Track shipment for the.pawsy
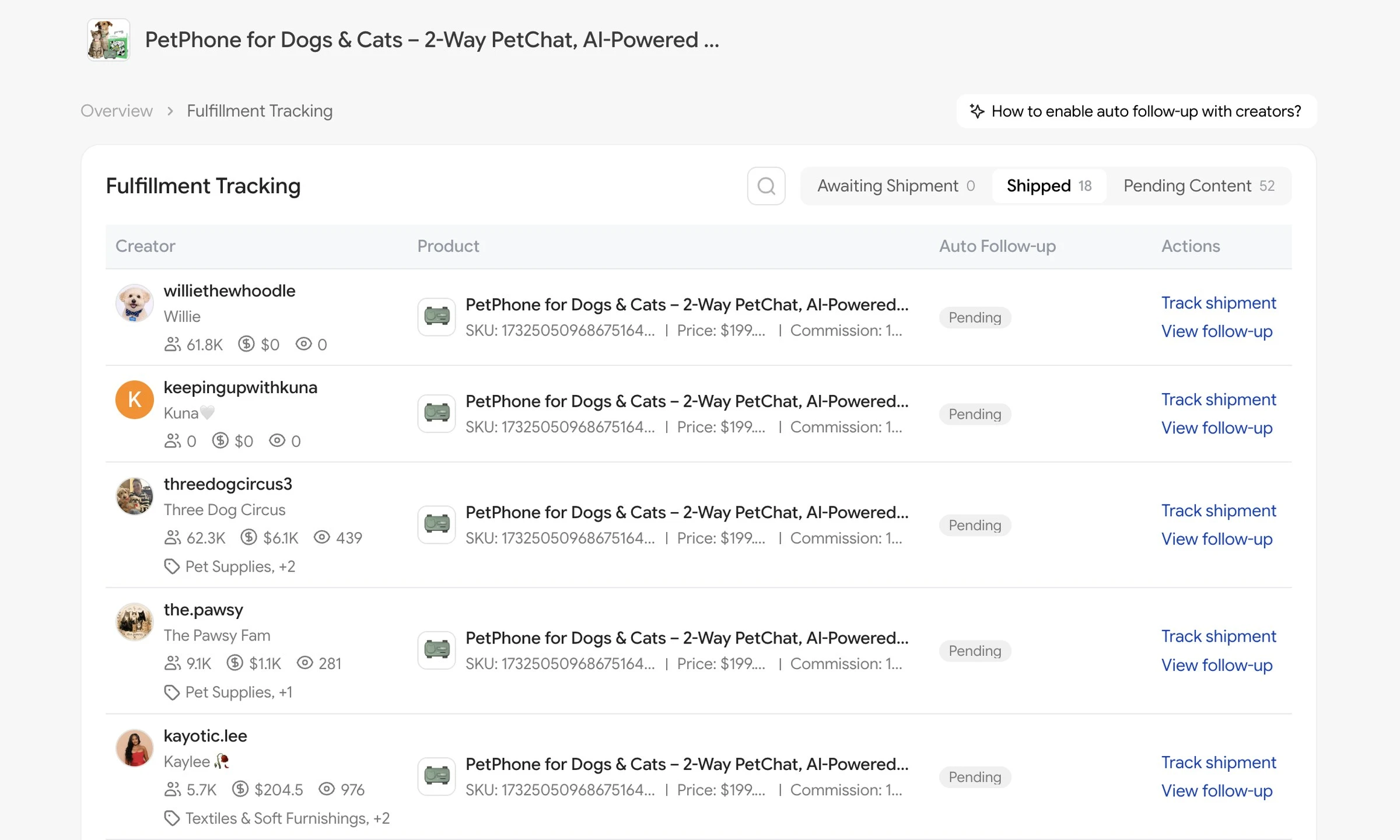The image size is (1400, 840). (x=1219, y=636)
